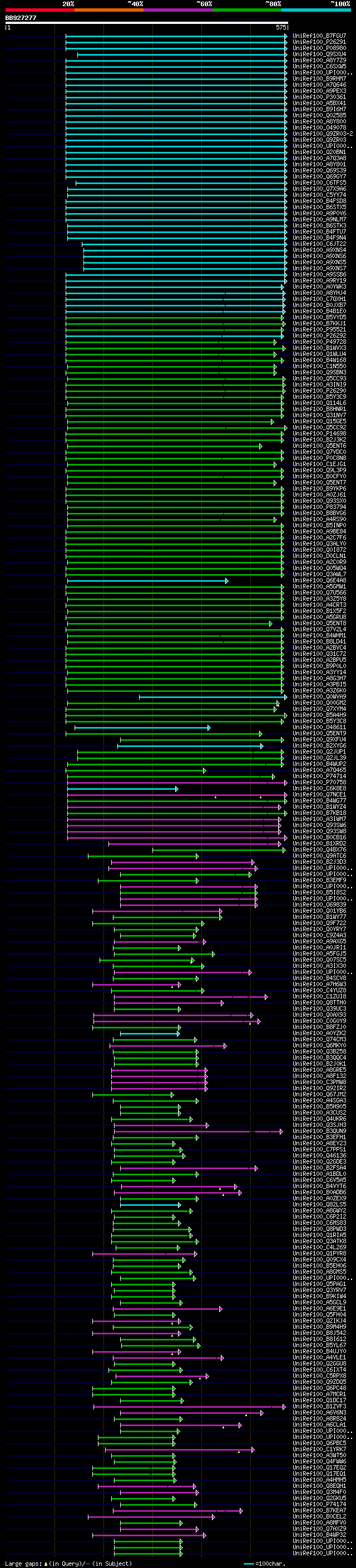Click the UniRef100_P83794 label
Viewport: 356px width, 1568px height.
pyautogui.click(x=319, y=507)
